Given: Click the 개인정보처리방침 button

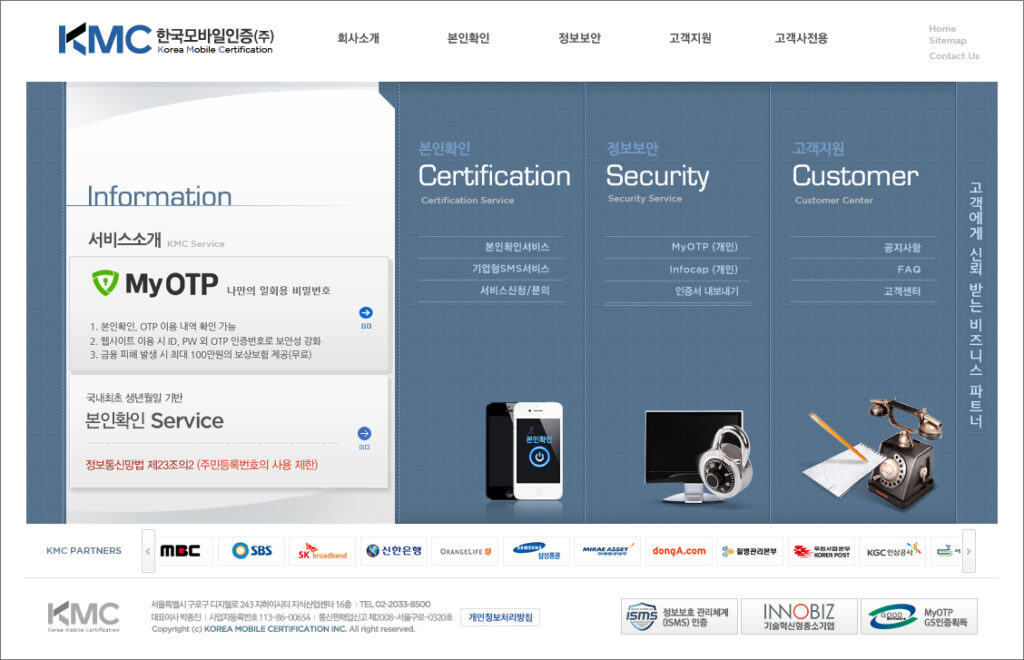Looking at the screenshot, I should [x=500, y=617].
